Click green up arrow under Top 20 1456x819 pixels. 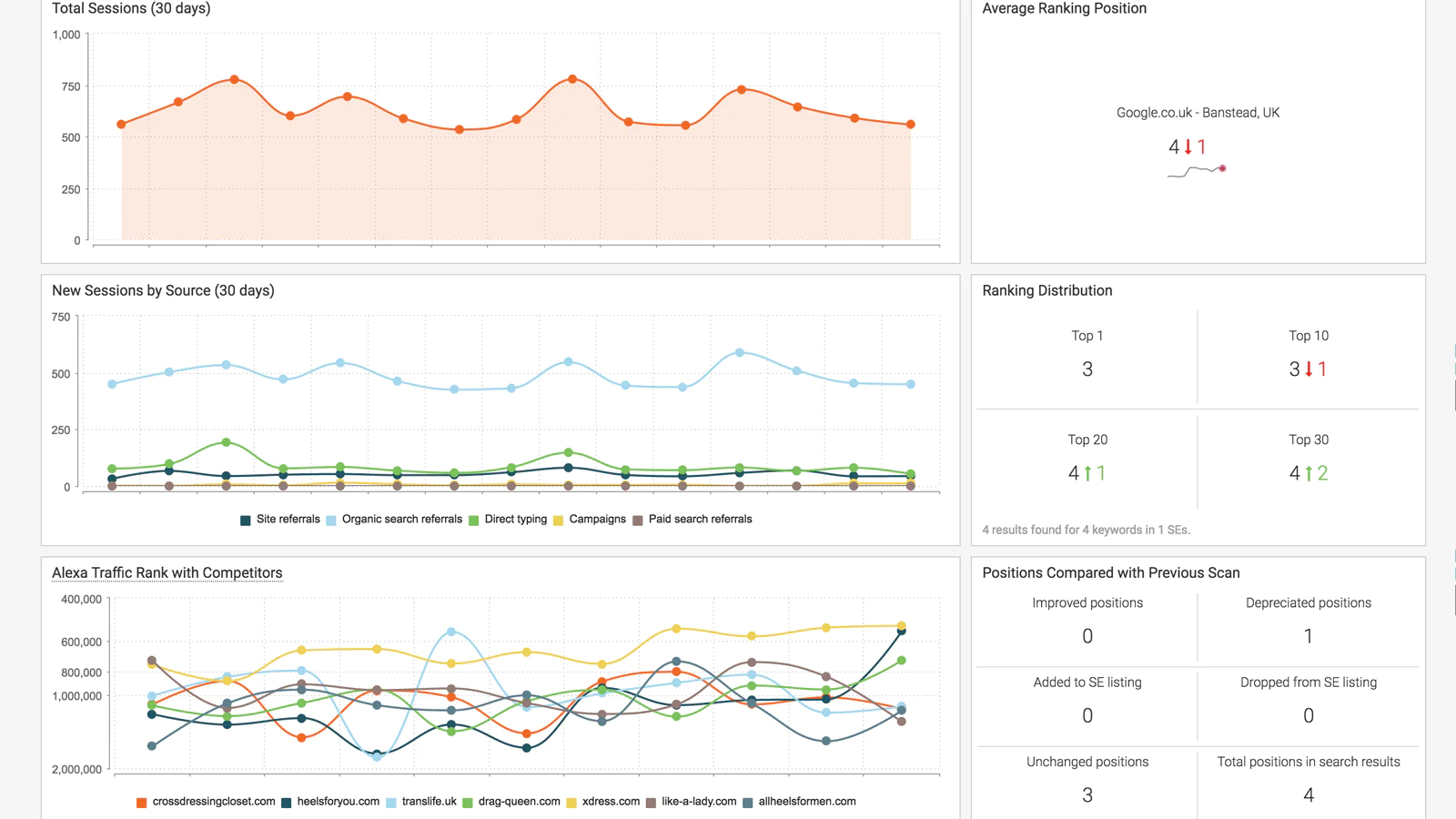click(1087, 473)
